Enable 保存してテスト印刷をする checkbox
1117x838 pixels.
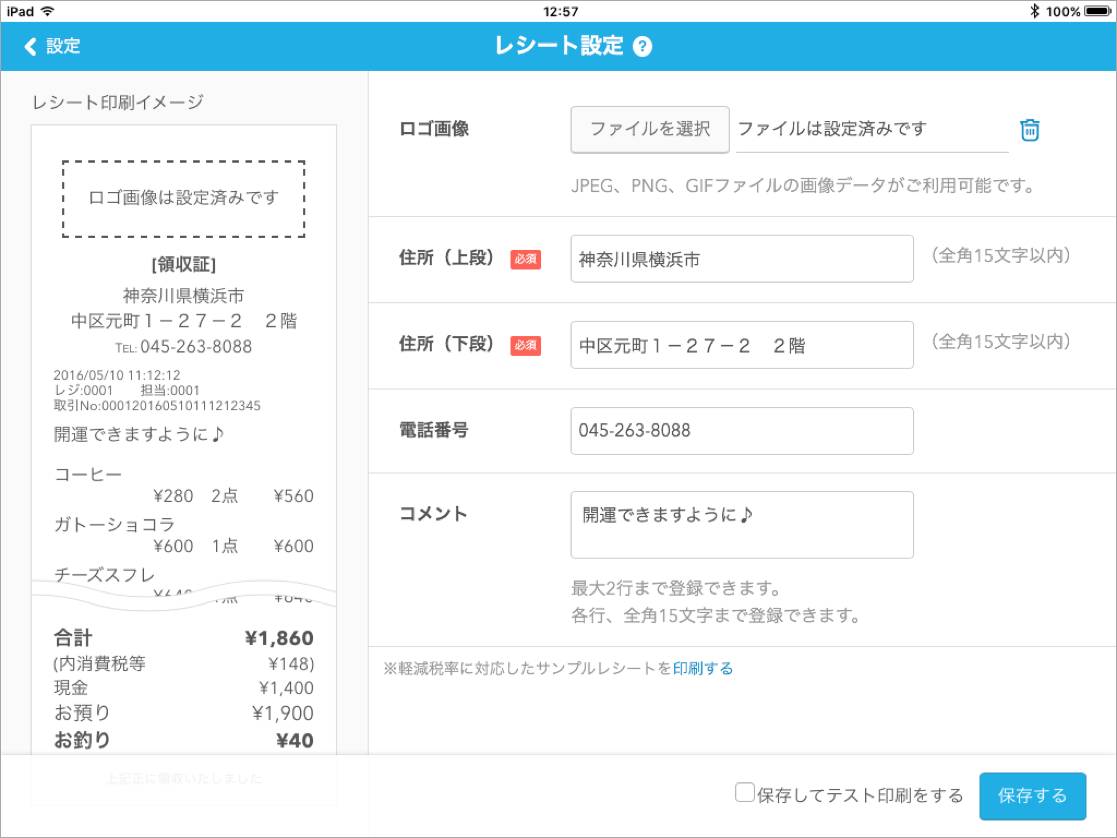(x=745, y=793)
